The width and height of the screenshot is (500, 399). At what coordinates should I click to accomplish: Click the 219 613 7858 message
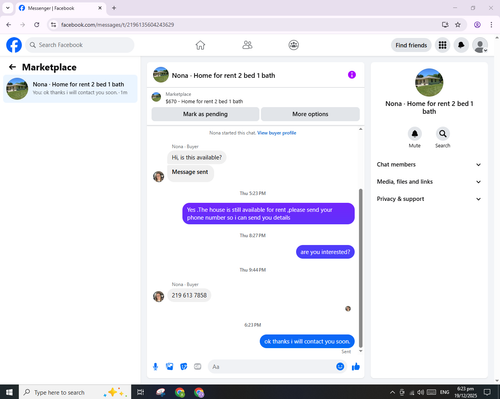click(189, 295)
